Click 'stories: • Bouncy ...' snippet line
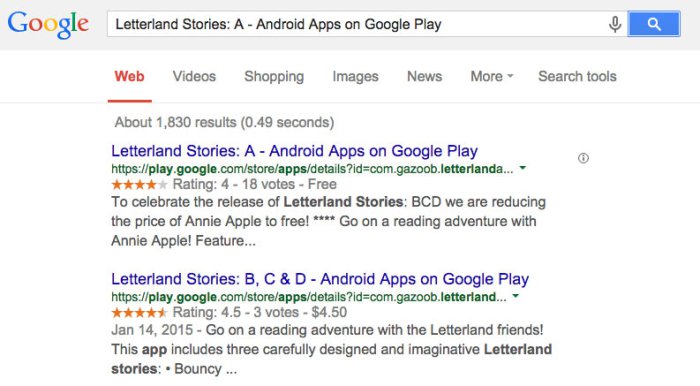The image size is (700, 386). (174, 369)
